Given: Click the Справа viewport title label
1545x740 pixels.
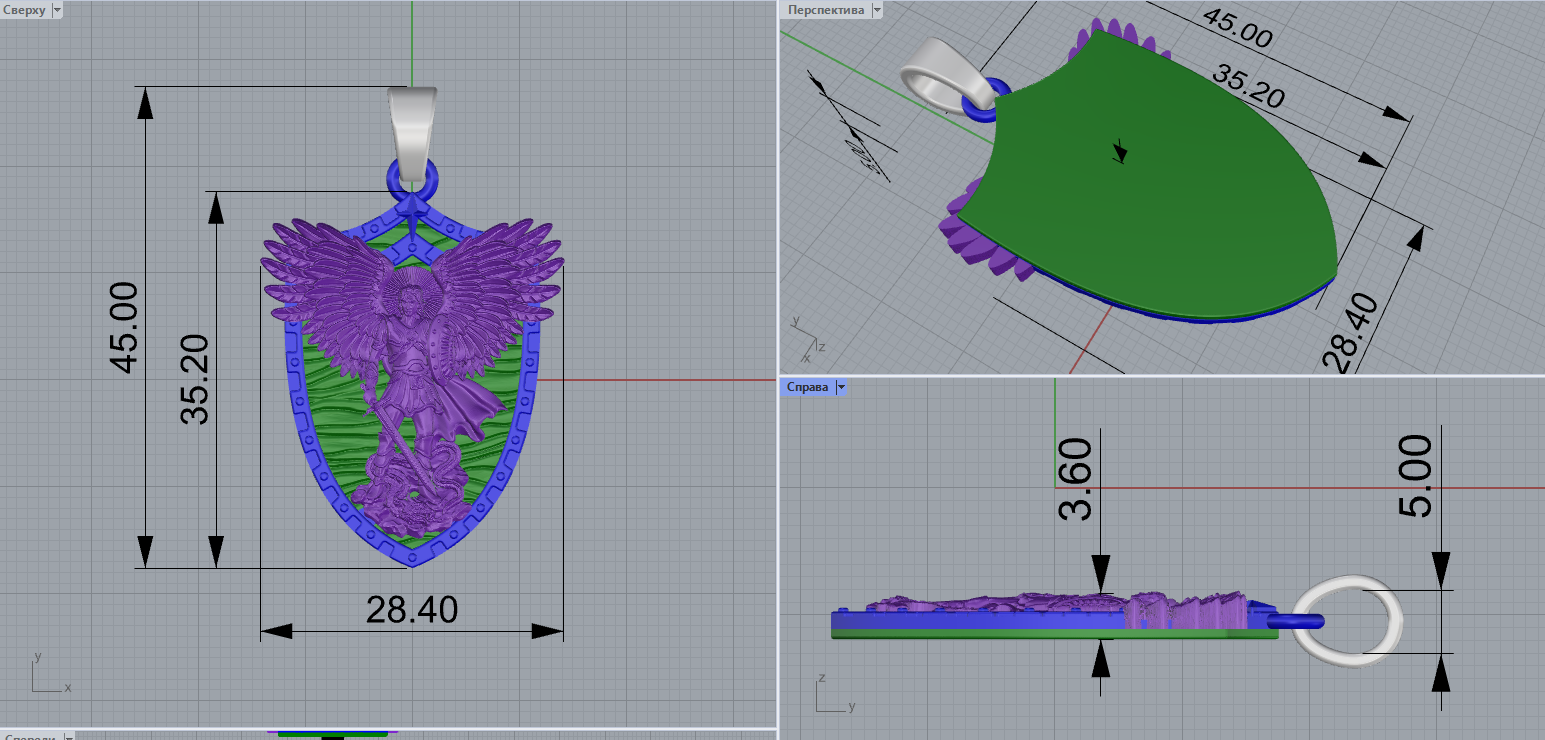Looking at the screenshot, I should pyautogui.click(x=807, y=387).
